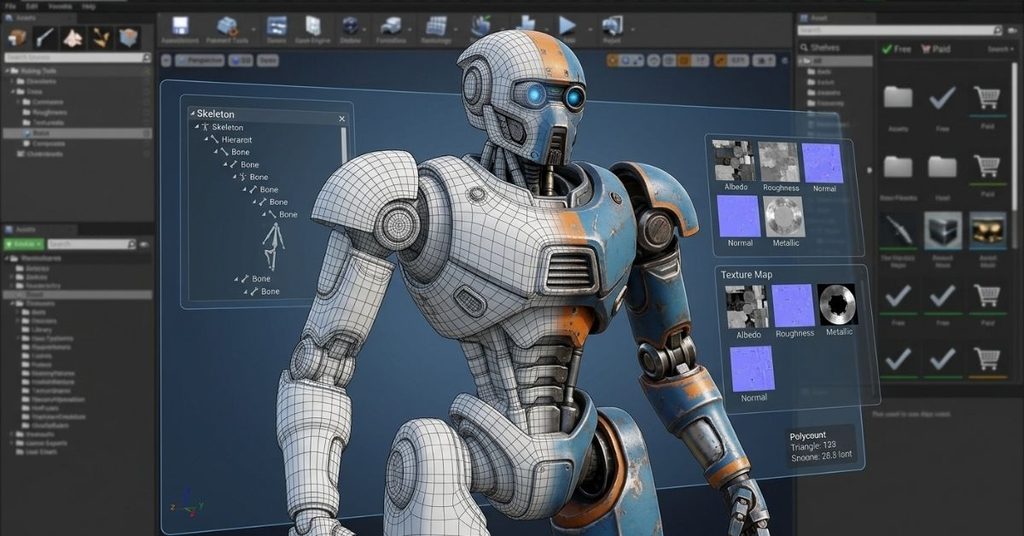The height and width of the screenshot is (536, 1024).
Task: Click the monitor icon right of Play
Action: coord(612,26)
